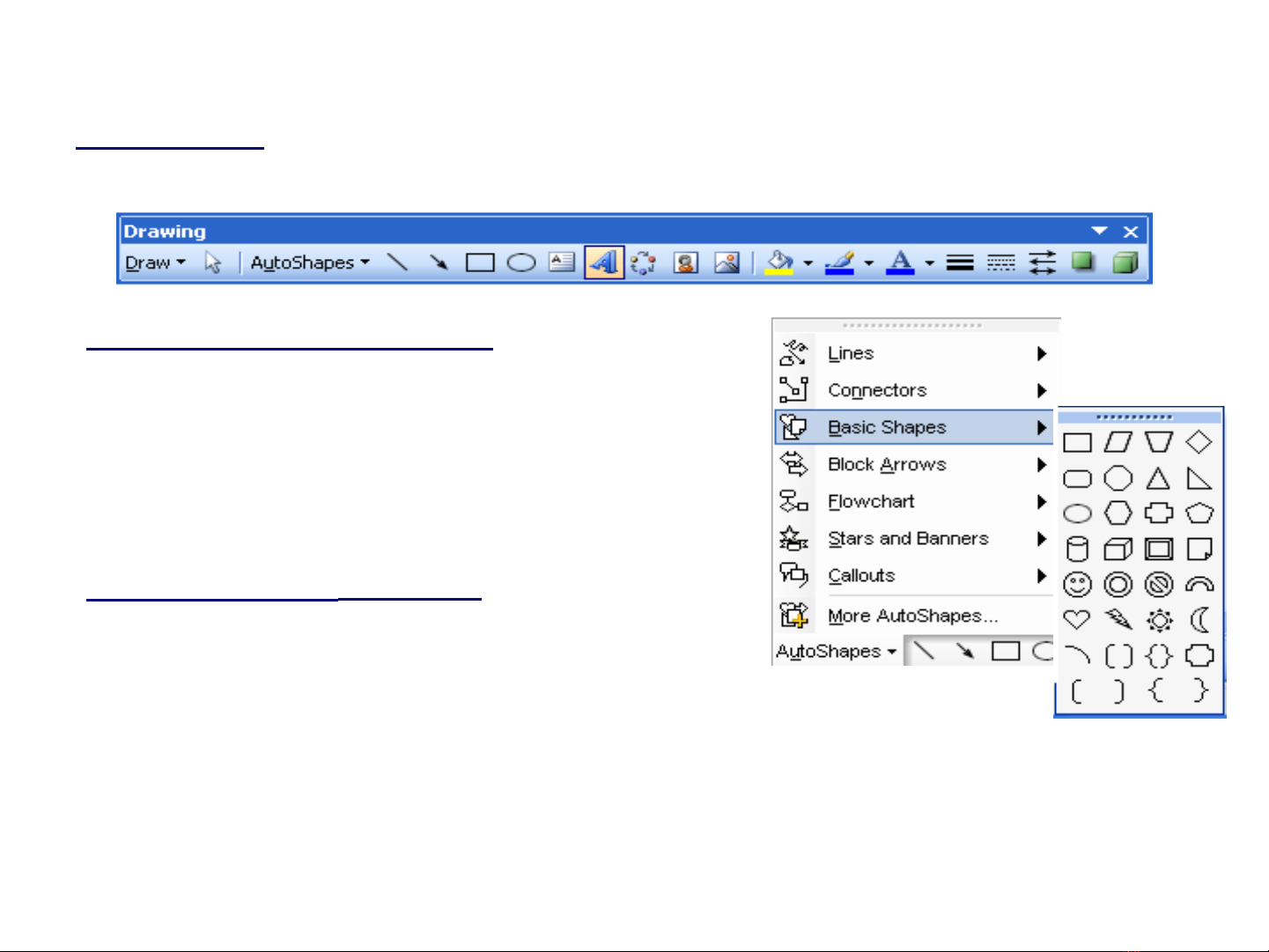Open the Block Arrows submenu

(x=913, y=464)
